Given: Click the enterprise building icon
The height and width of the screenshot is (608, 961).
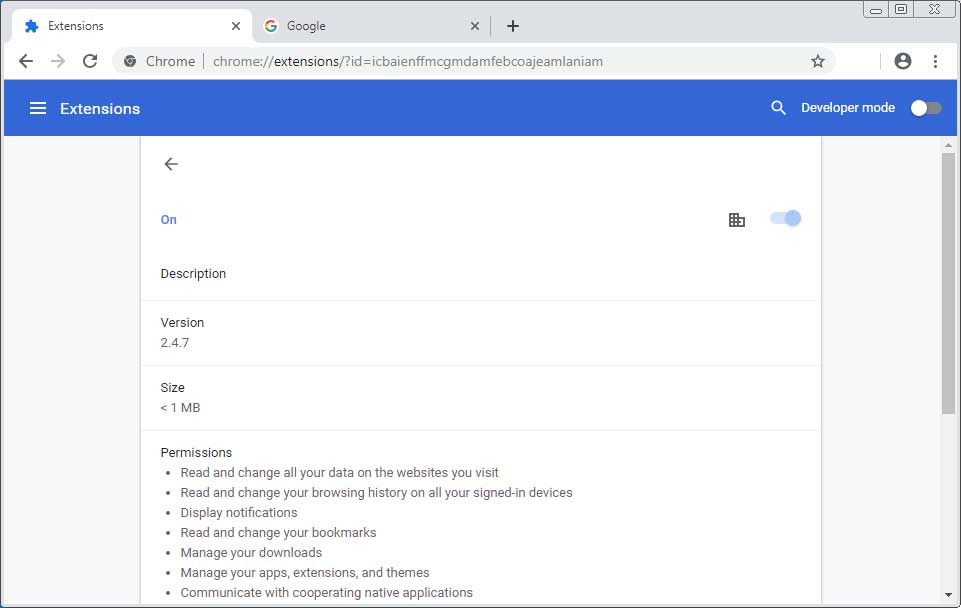Looking at the screenshot, I should pos(737,218).
